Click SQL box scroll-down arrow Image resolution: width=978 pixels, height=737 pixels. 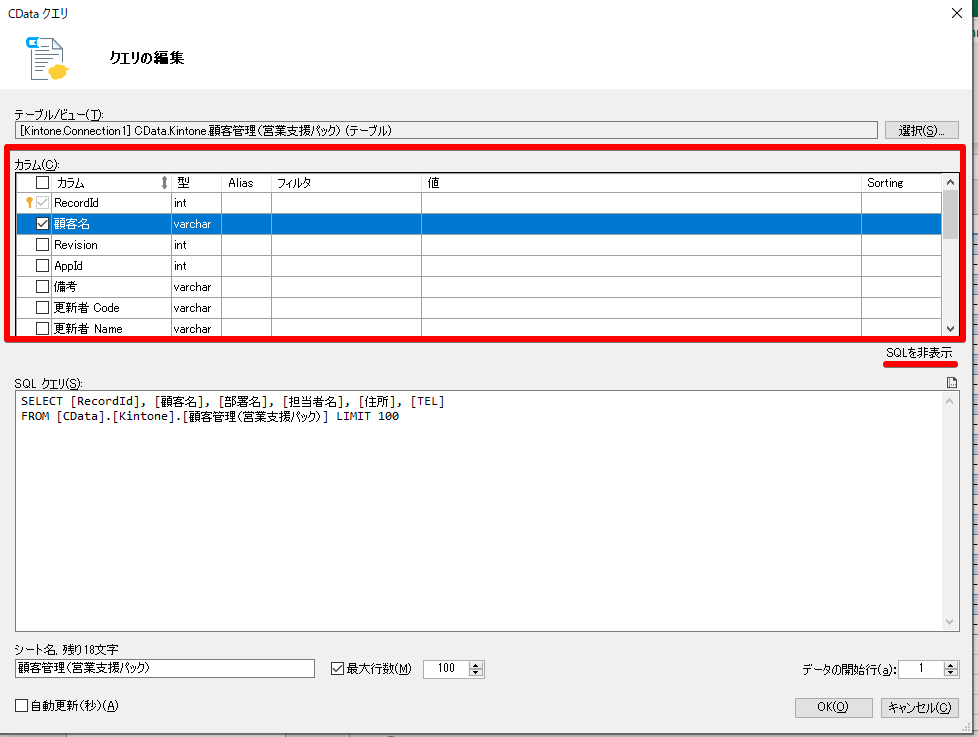click(x=949, y=622)
